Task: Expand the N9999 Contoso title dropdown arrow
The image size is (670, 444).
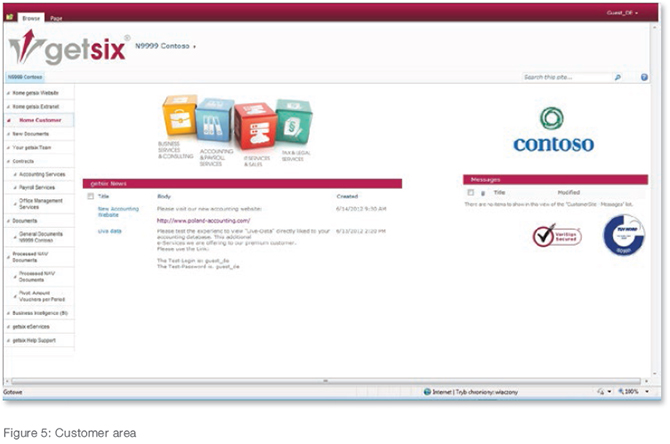Action: pyautogui.click(x=194, y=47)
